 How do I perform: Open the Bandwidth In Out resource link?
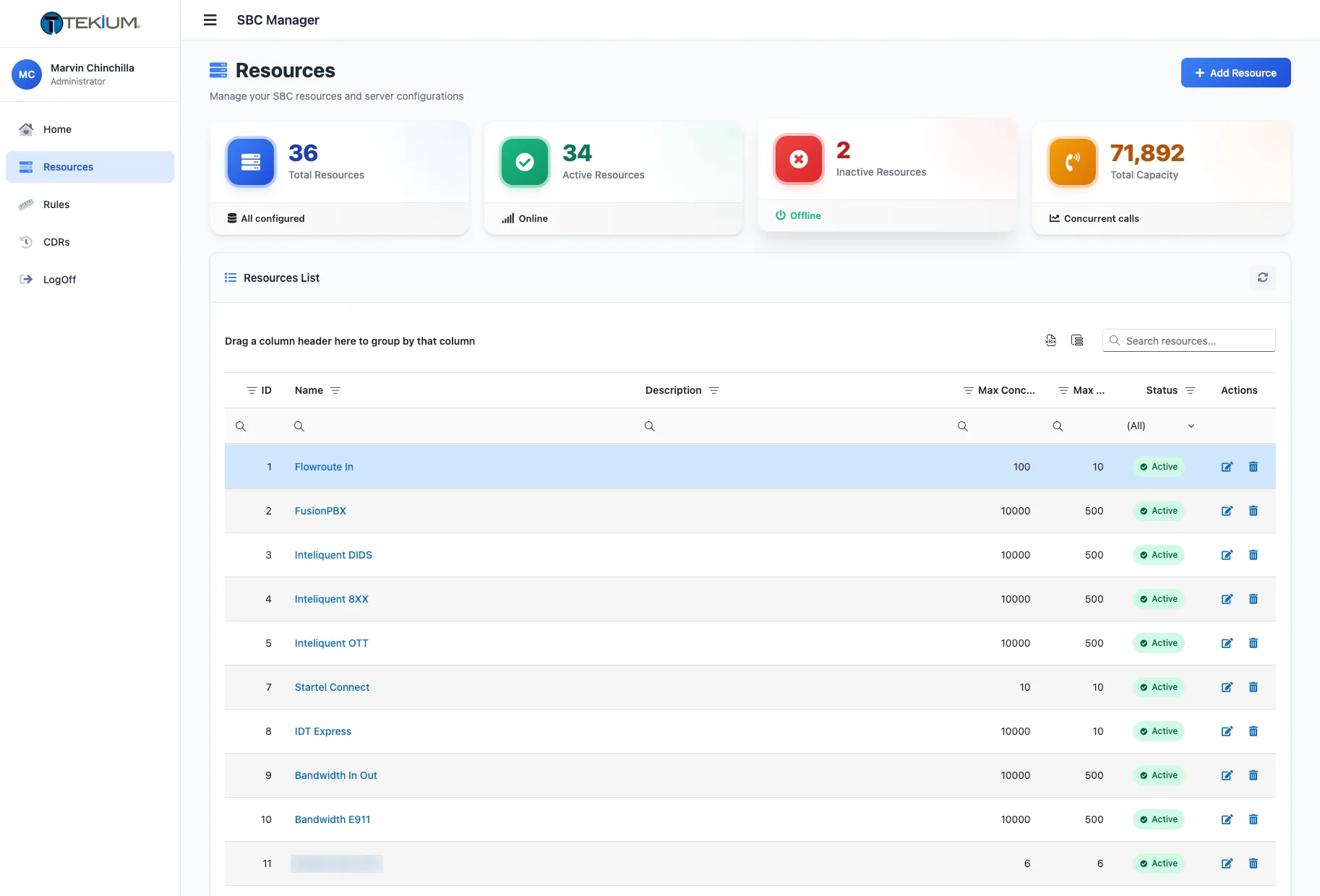(x=336, y=775)
